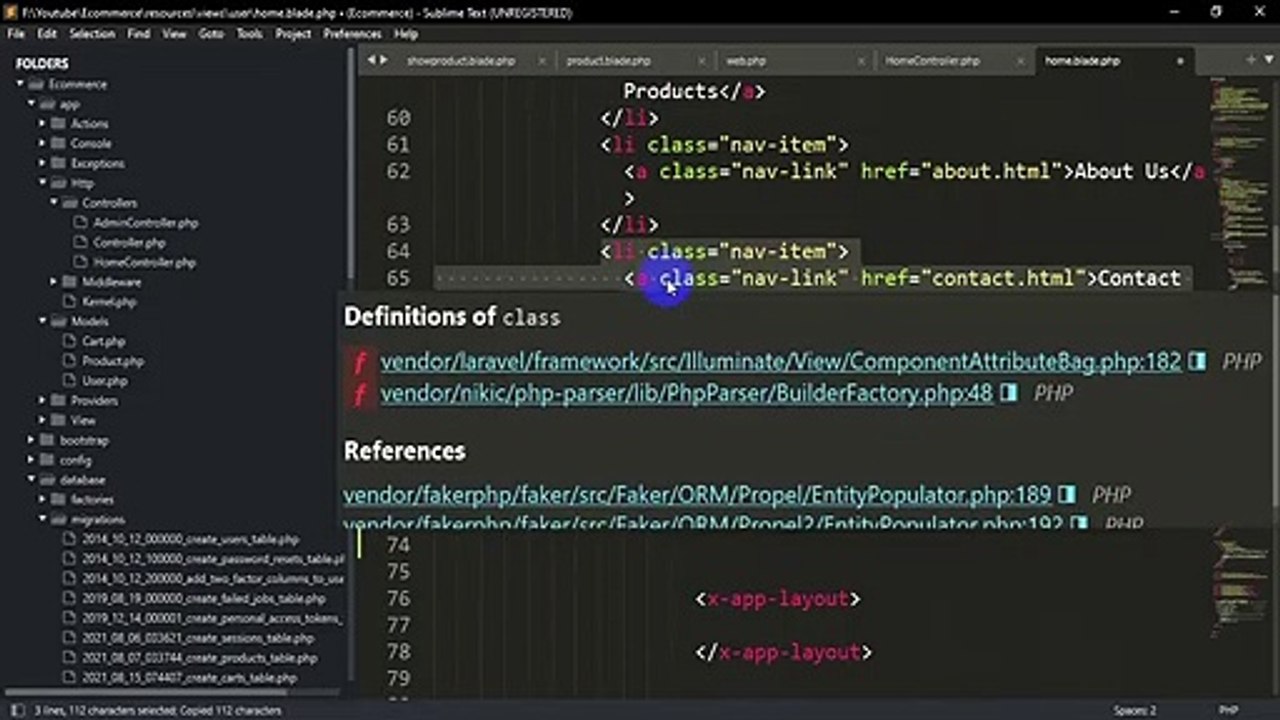Collapse the Models folder arrow
Screen dimensions: 1280x720
[x=43, y=321]
